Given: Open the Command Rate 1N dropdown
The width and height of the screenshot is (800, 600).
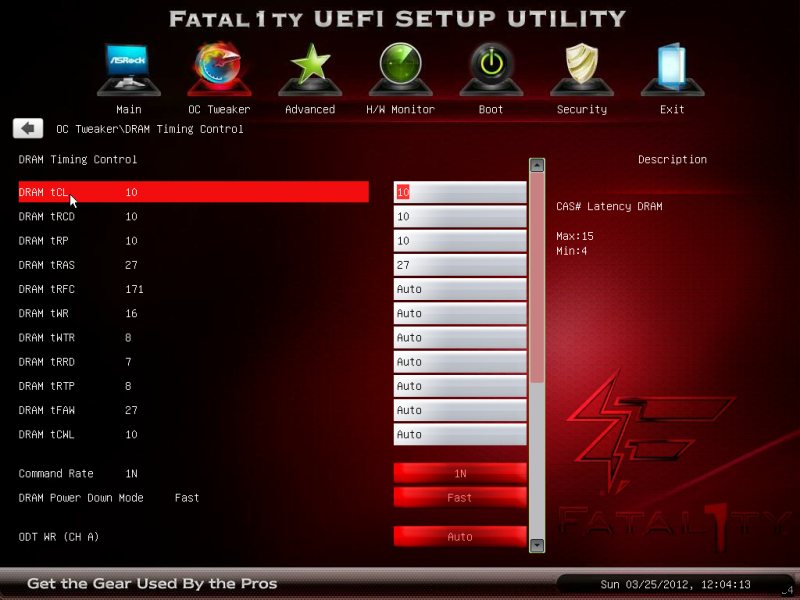Looking at the screenshot, I should tap(460, 473).
